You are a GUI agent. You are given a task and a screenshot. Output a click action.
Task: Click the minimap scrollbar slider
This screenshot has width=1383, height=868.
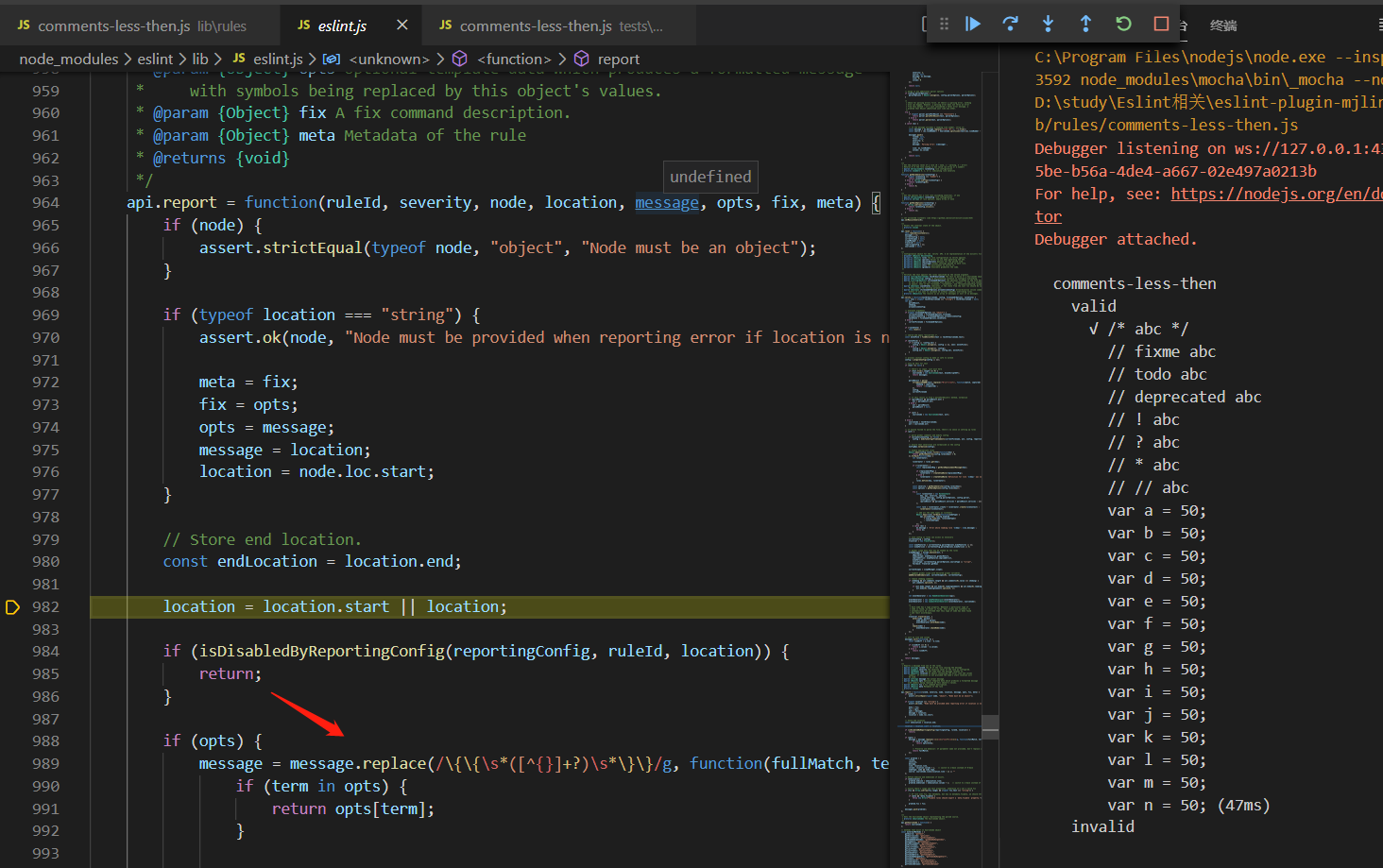coord(990,726)
